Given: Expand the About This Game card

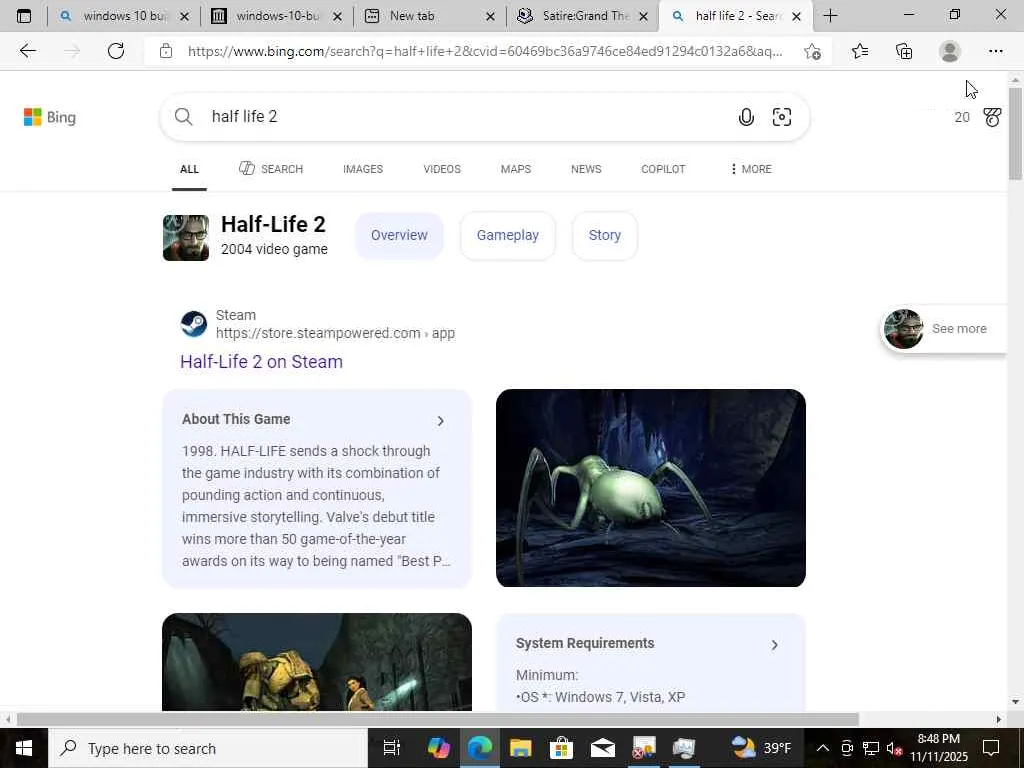Looking at the screenshot, I should pyautogui.click(x=441, y=421).
